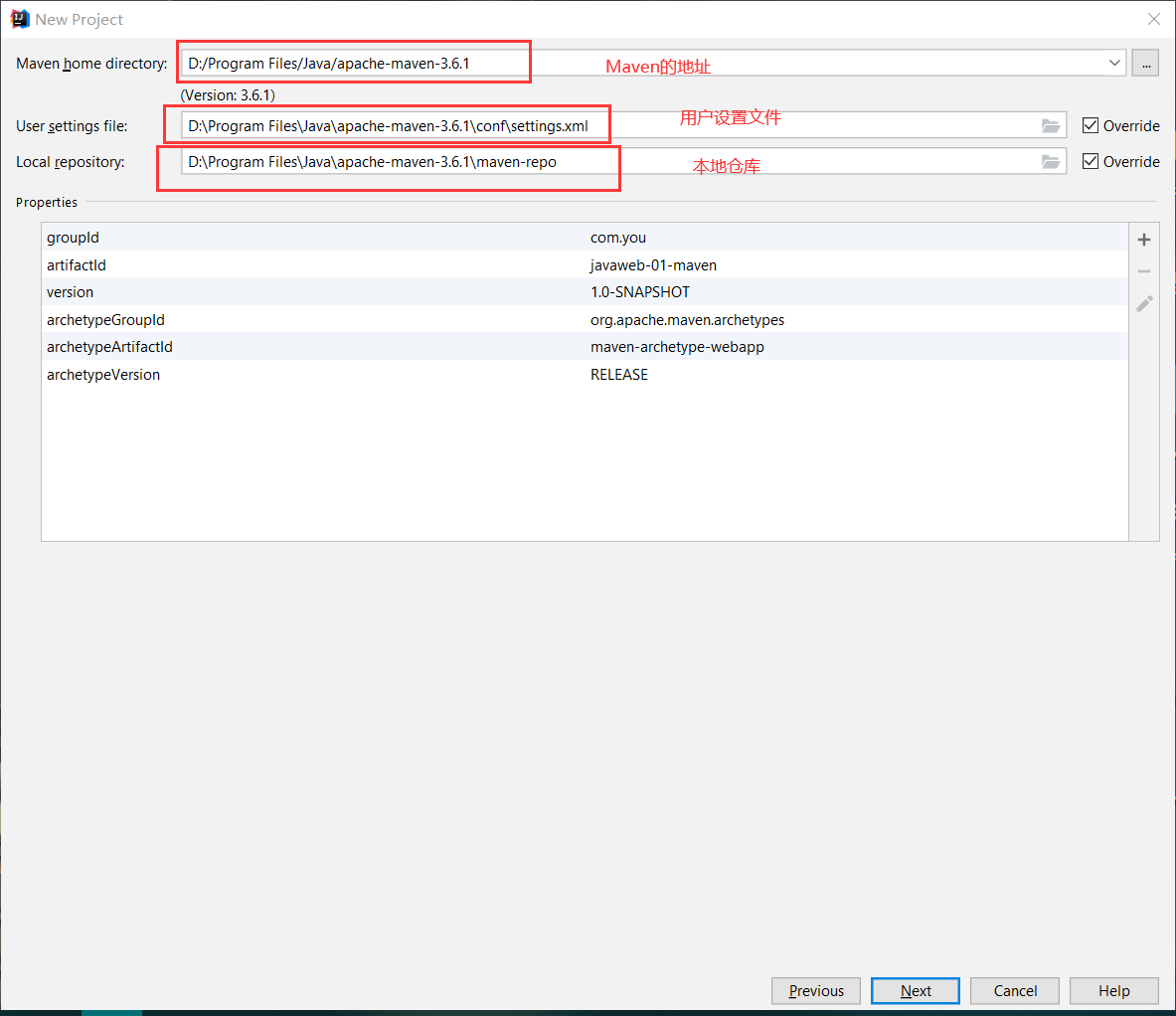This screenshot has height=1016, width=1176.
Task: Click the Local repository path field
Action: (x=623, y=161)
